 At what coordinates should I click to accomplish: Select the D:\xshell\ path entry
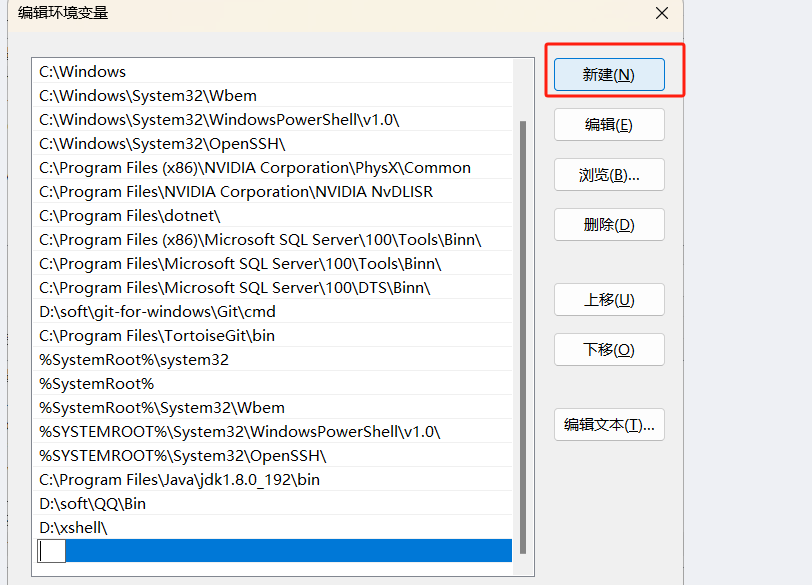coord(73,528)
